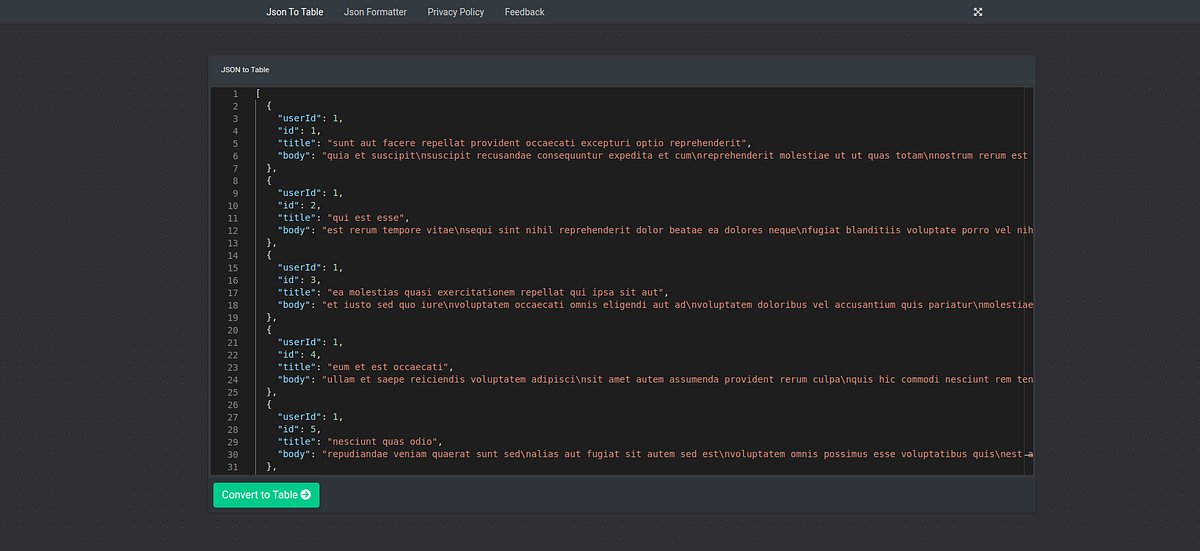Open the Feedback page
Image resolution: width=1200 pixels, height=551 pixels.
point(524,12)
